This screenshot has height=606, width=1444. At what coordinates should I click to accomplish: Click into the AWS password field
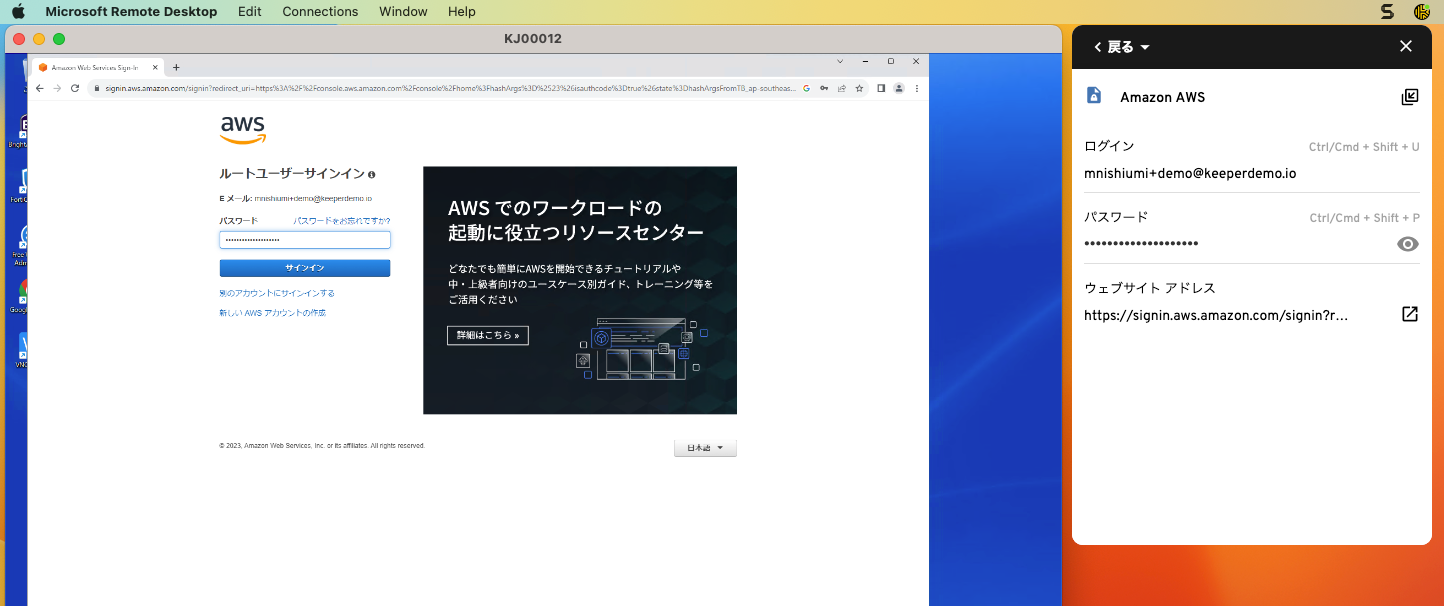[304, 240]
